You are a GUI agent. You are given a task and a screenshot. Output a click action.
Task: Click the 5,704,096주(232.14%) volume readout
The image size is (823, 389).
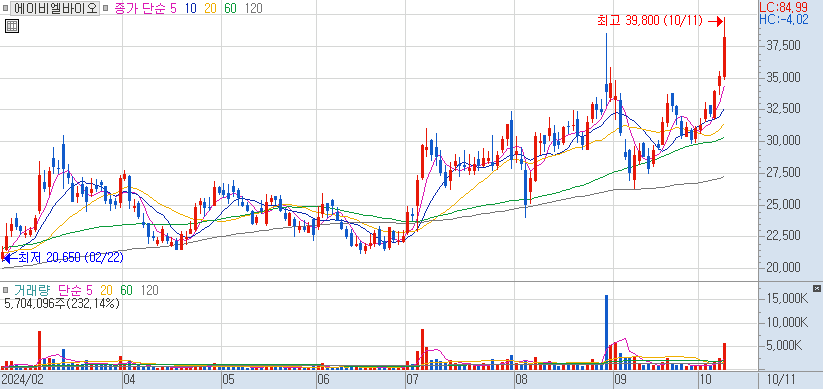(62, 303)
